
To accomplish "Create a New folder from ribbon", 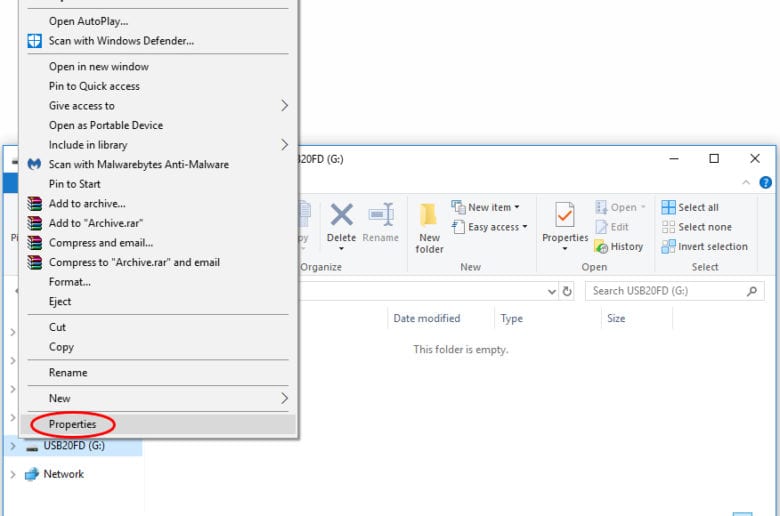I will [x=429, y=229].
